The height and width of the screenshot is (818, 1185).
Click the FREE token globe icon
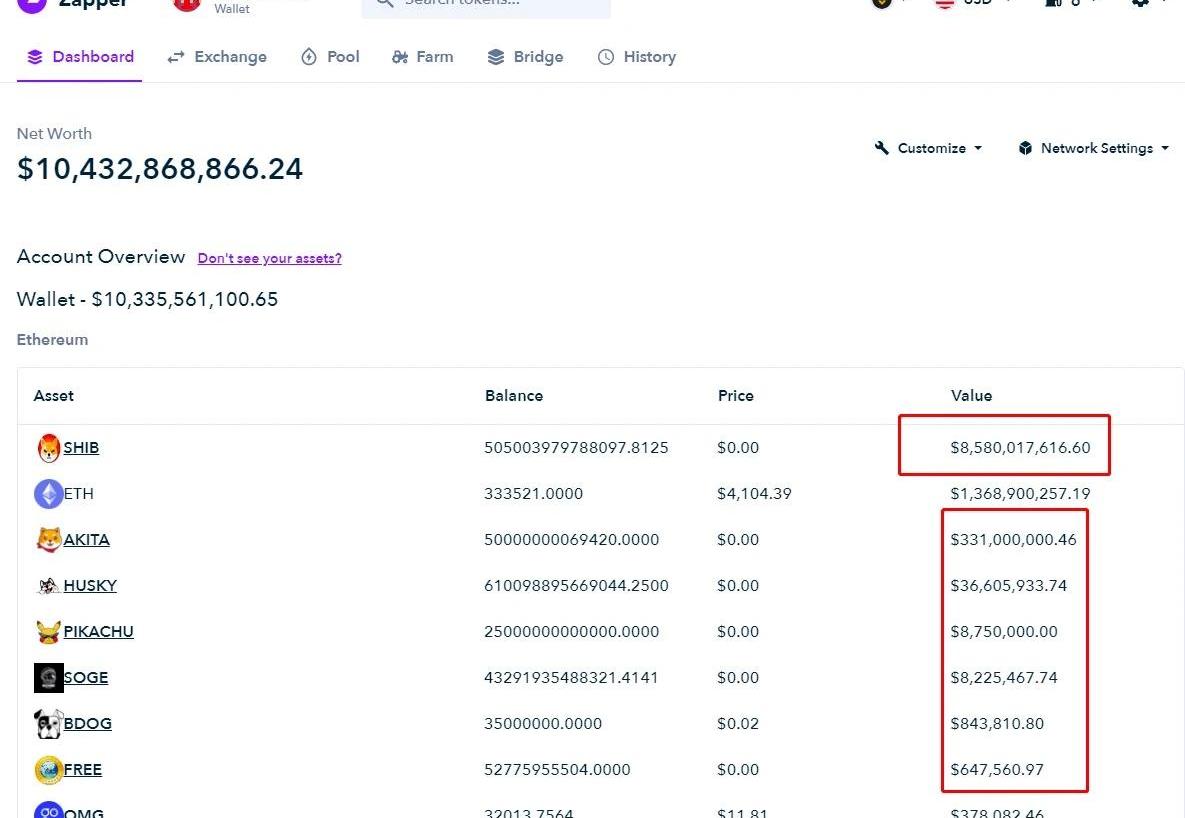coord(48,770)
